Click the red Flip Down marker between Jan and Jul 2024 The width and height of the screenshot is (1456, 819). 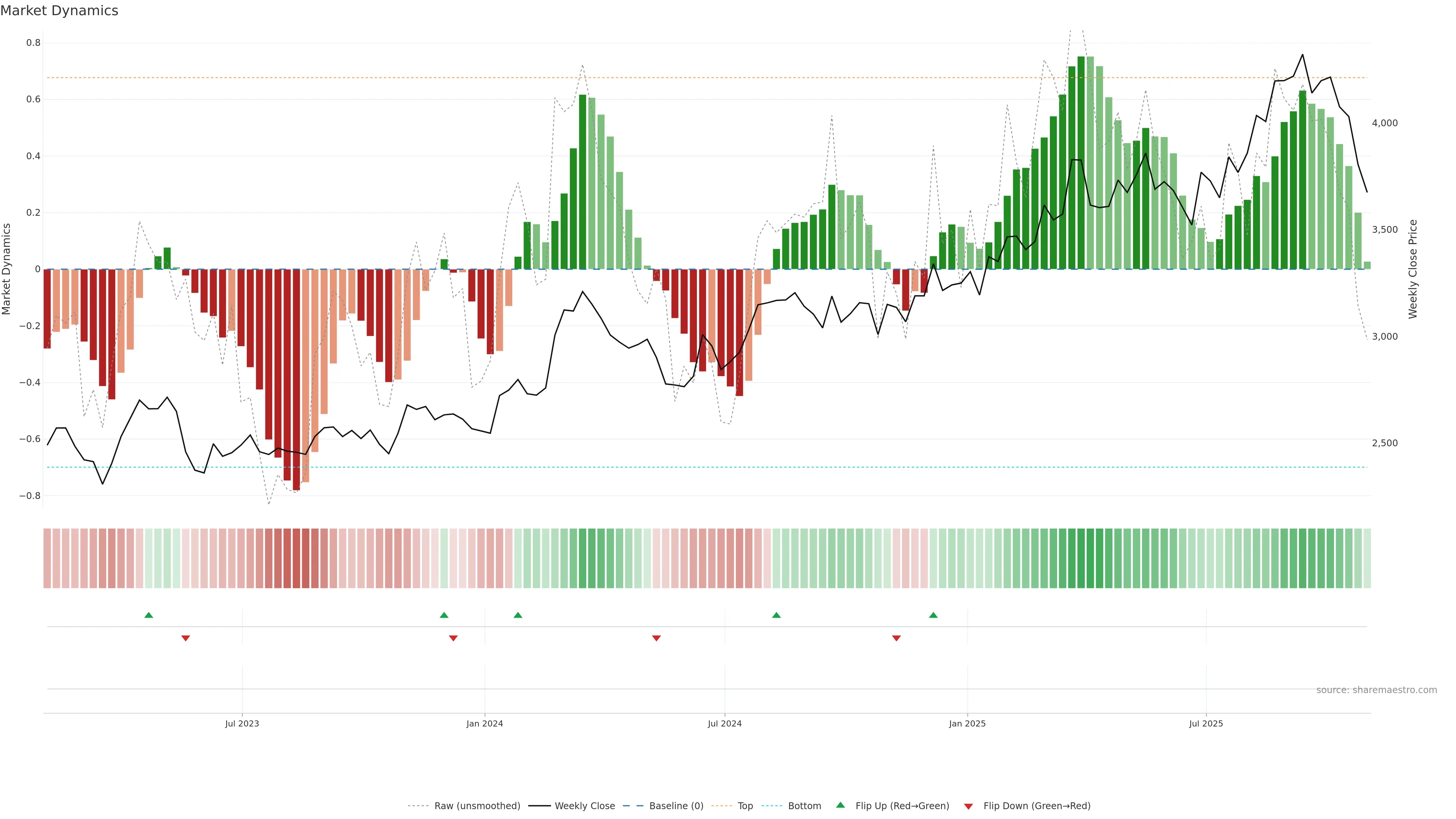[x=656, y=638]
